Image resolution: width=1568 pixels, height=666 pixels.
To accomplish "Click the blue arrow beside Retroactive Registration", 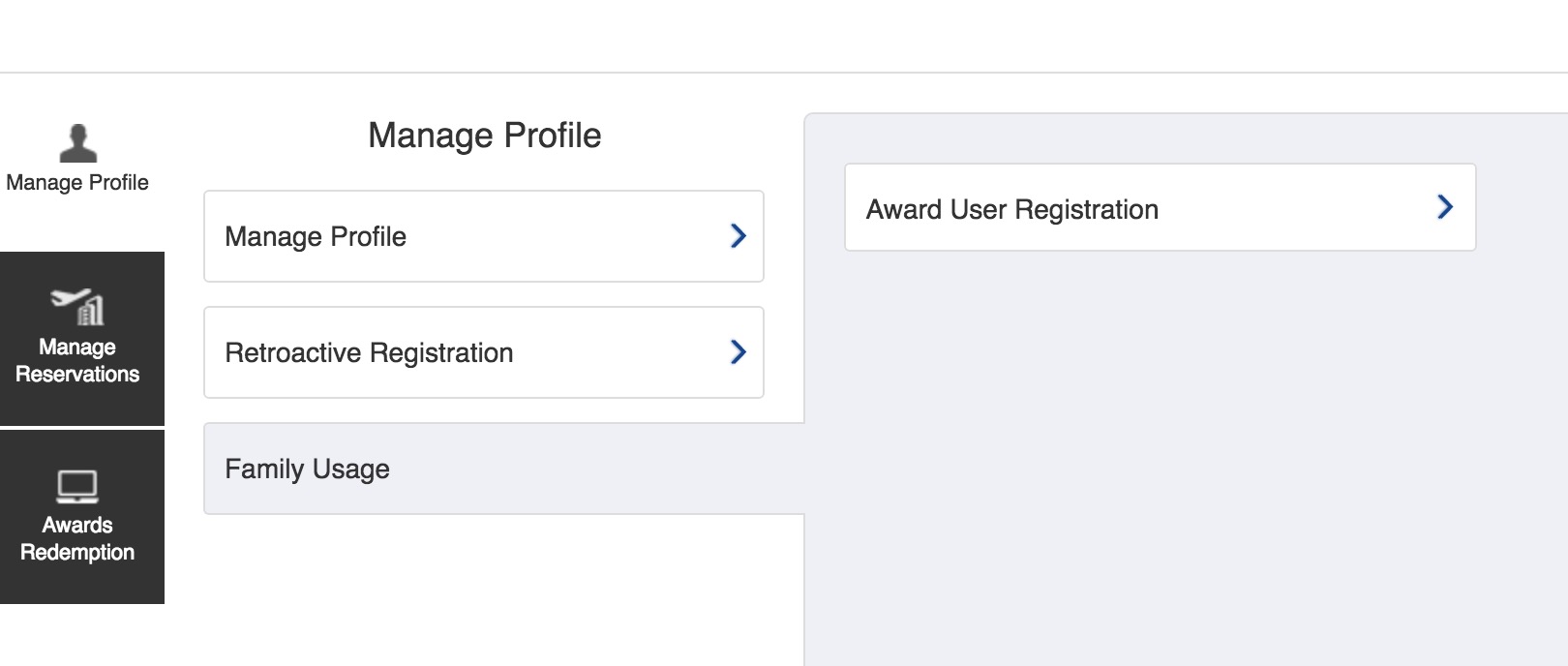I will (x=738, y=352).
